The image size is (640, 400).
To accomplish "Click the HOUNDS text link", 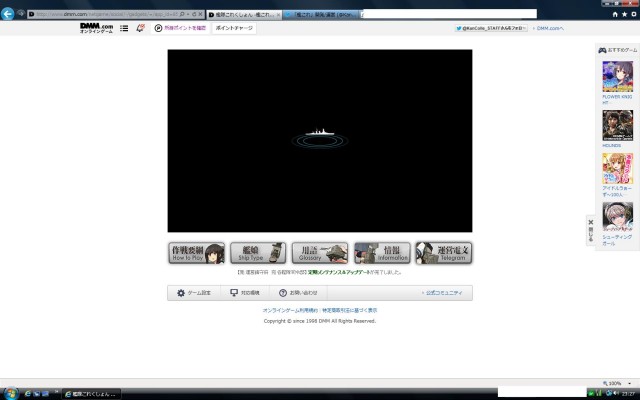I will click(611, 146).
